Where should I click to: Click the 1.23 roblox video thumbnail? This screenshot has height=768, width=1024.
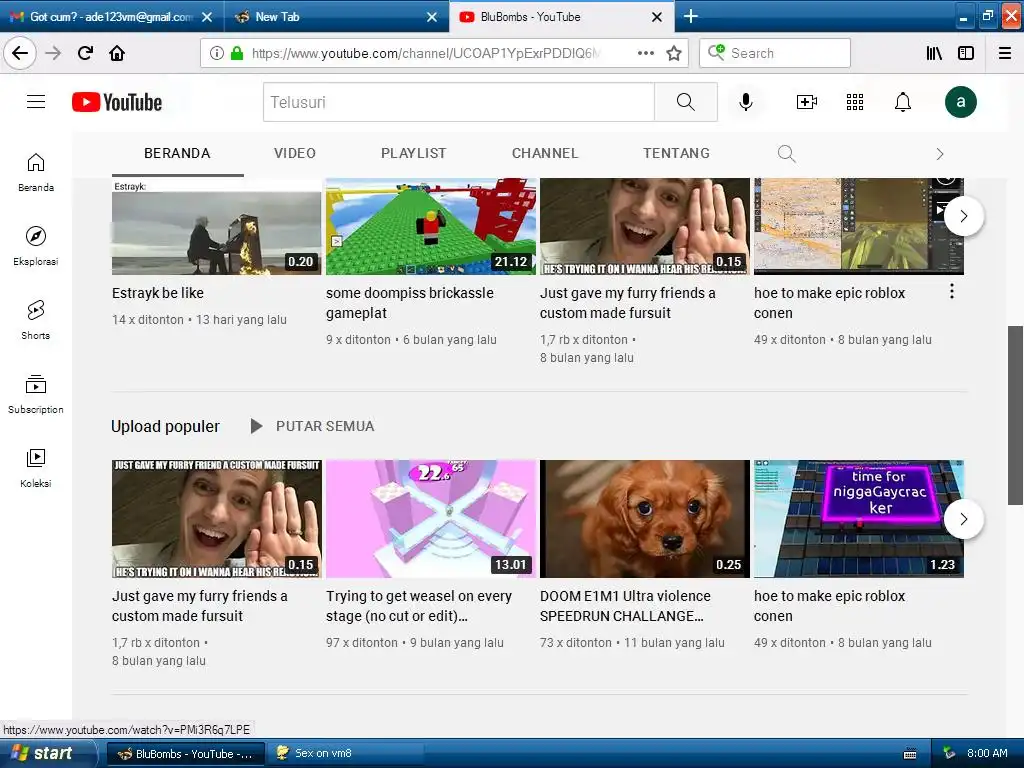coord(859,519)
